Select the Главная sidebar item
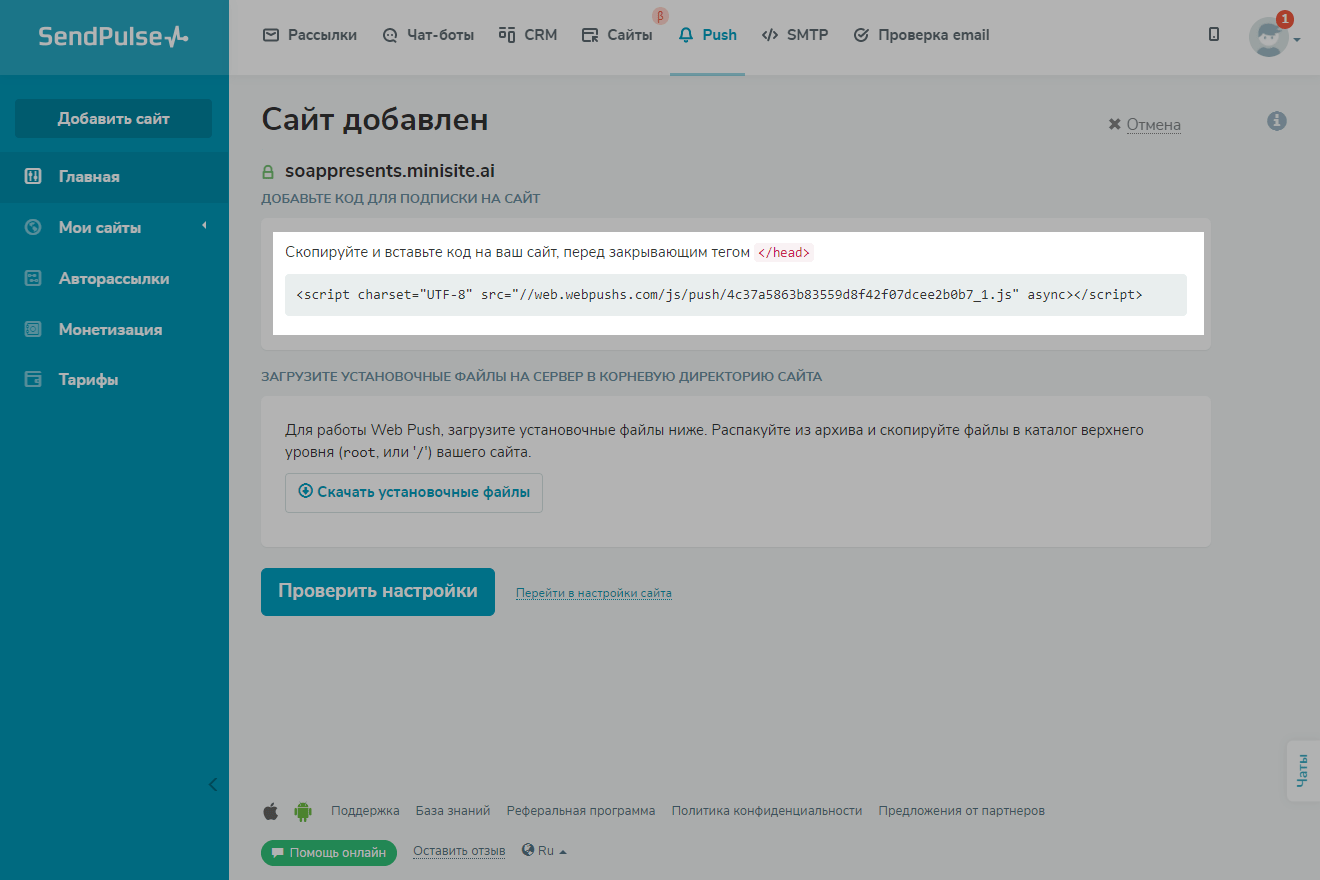Viewport: 1320px width, 880px height. pos(114,177)
